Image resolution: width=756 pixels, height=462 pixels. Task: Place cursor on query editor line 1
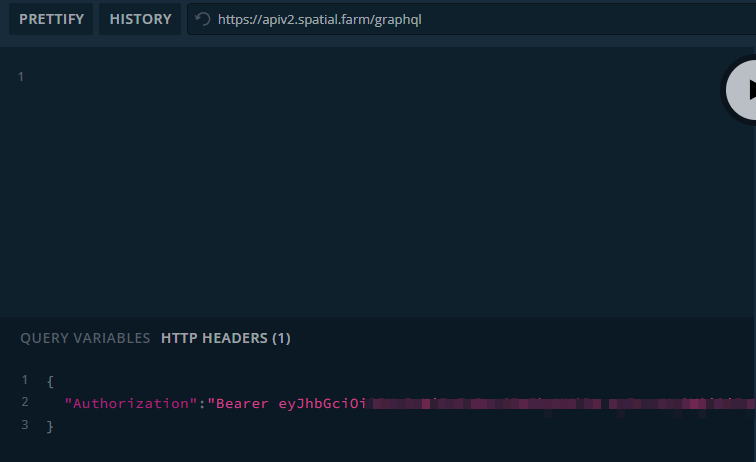point(200,77)
